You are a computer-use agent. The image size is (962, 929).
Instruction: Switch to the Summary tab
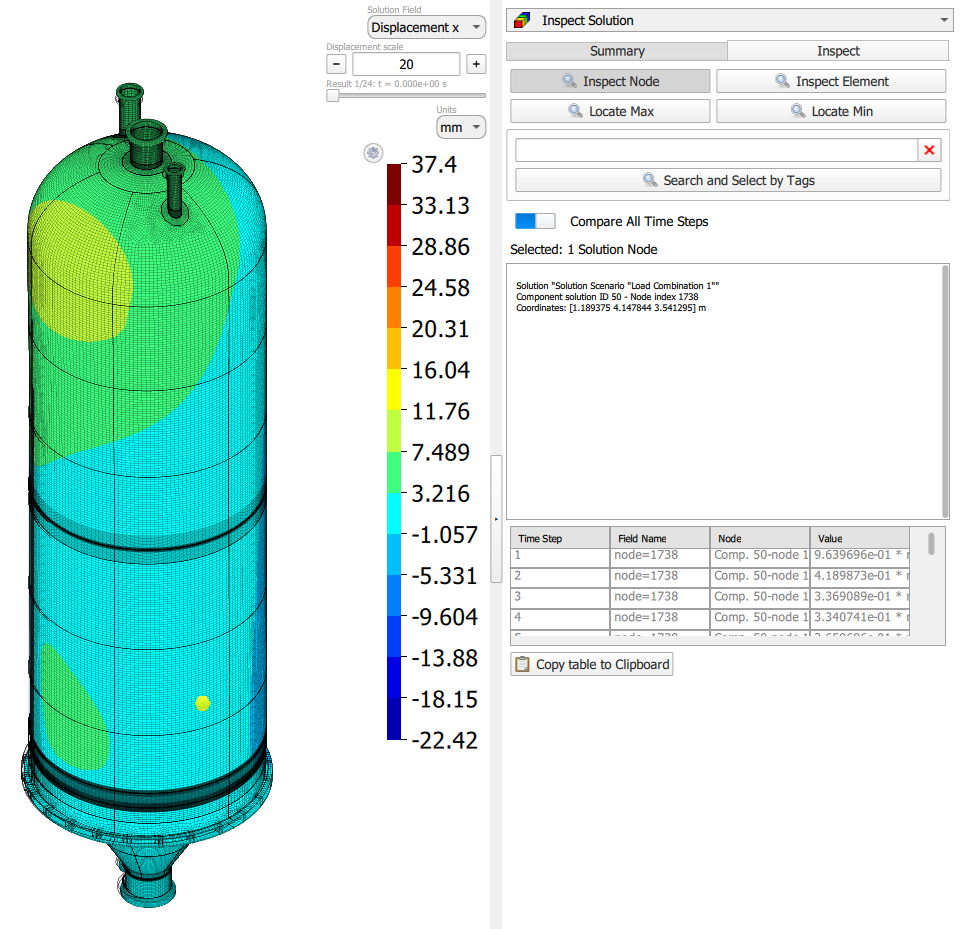pyautogui.click(x=617, y=51)
